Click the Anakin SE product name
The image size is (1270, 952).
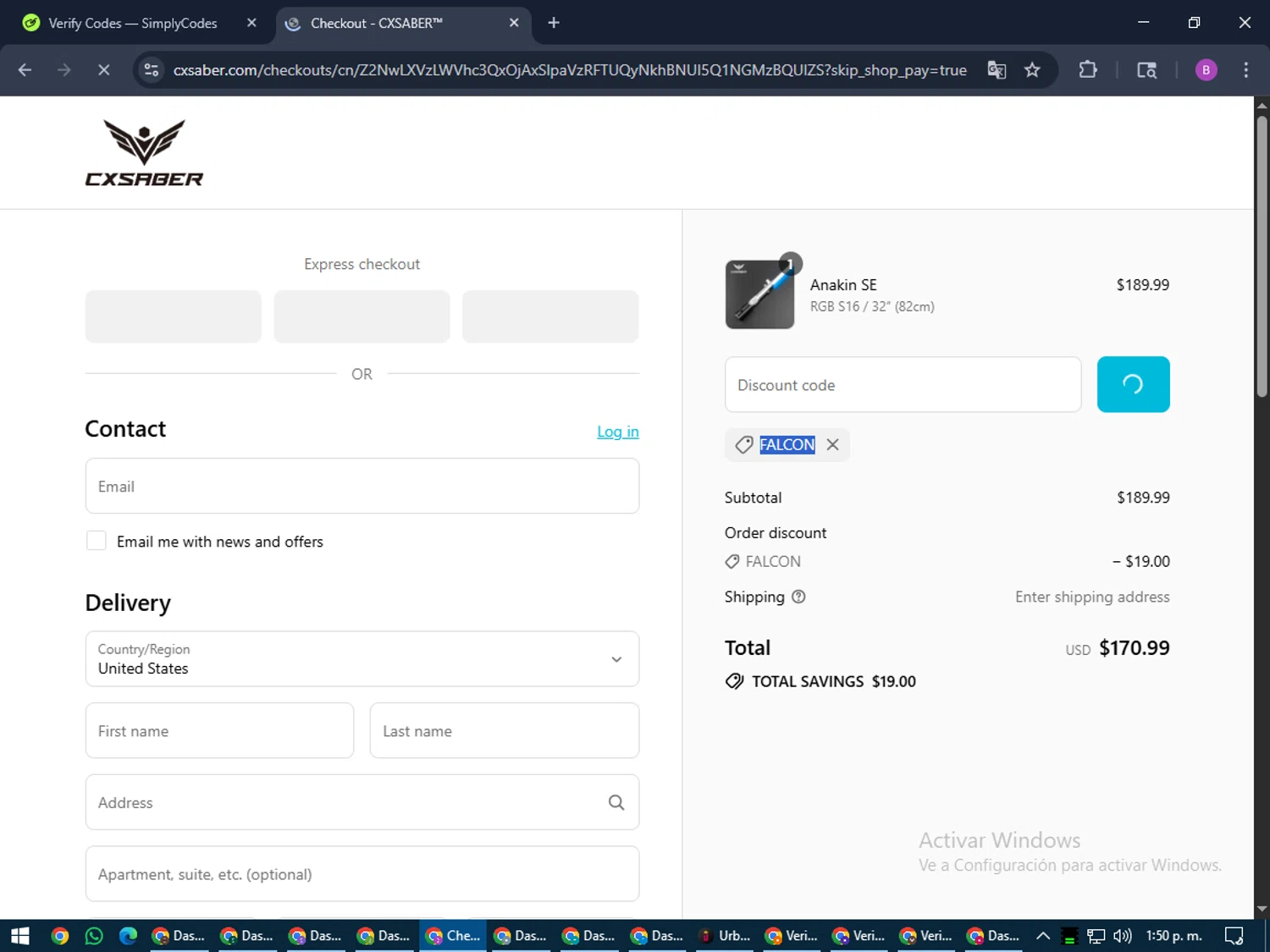[843, 285]
